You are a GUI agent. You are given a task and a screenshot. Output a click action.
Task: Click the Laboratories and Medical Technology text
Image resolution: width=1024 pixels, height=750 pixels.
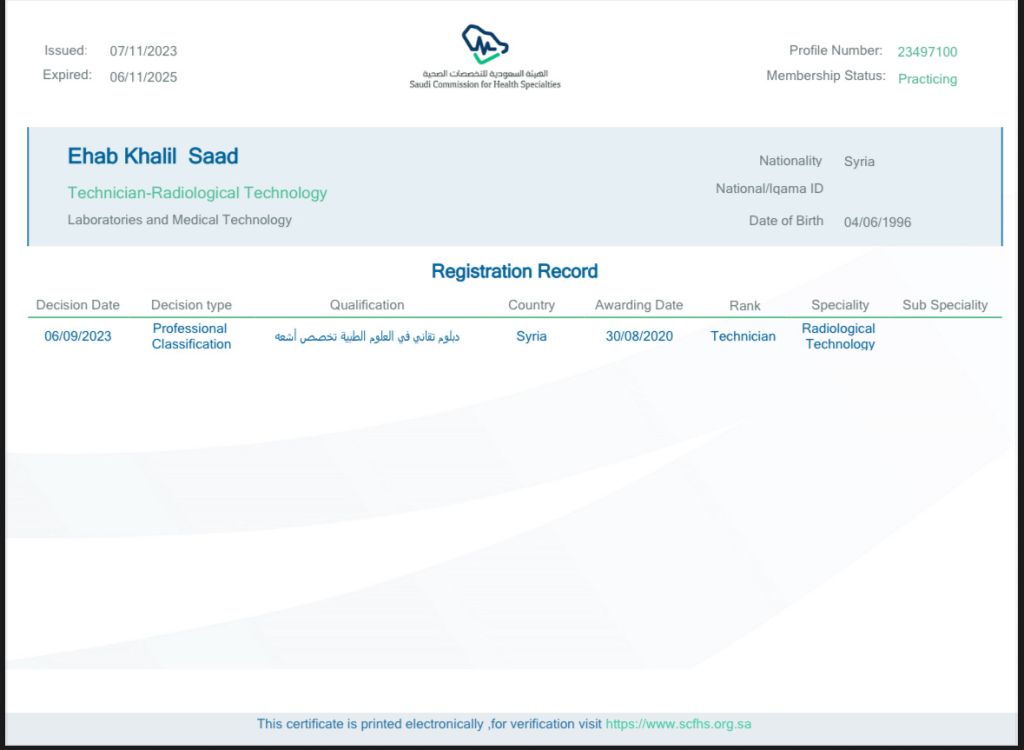click(180, 220)
